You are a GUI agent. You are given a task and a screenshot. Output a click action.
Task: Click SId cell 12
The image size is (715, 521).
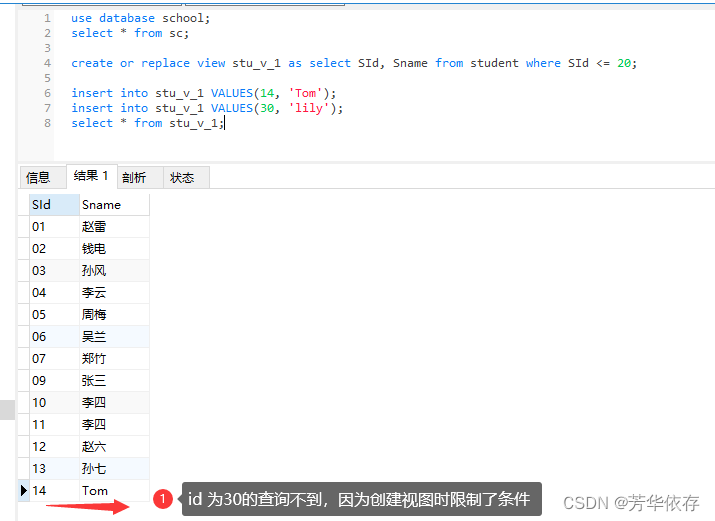(54, 446)
